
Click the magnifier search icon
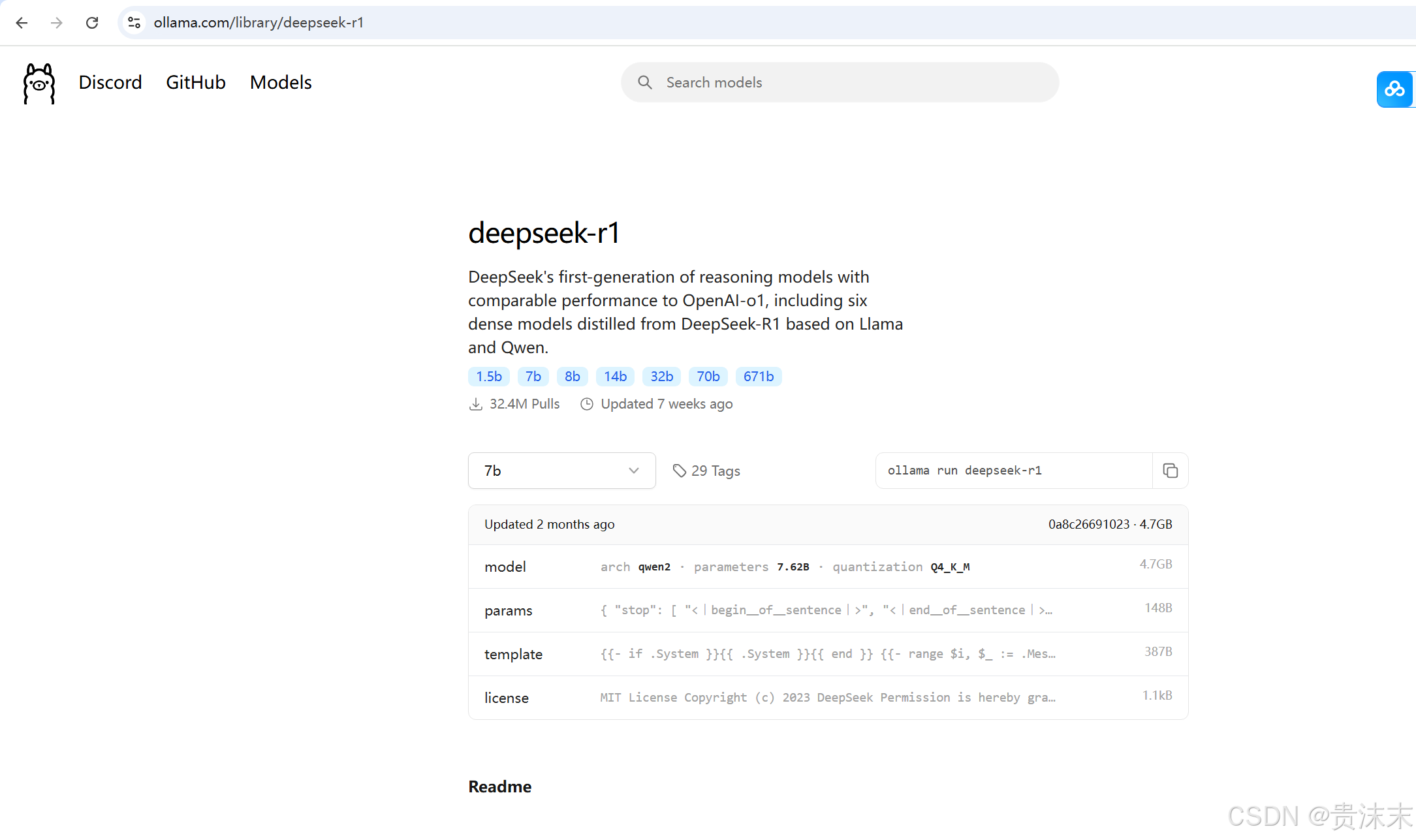tap(645, 83)
